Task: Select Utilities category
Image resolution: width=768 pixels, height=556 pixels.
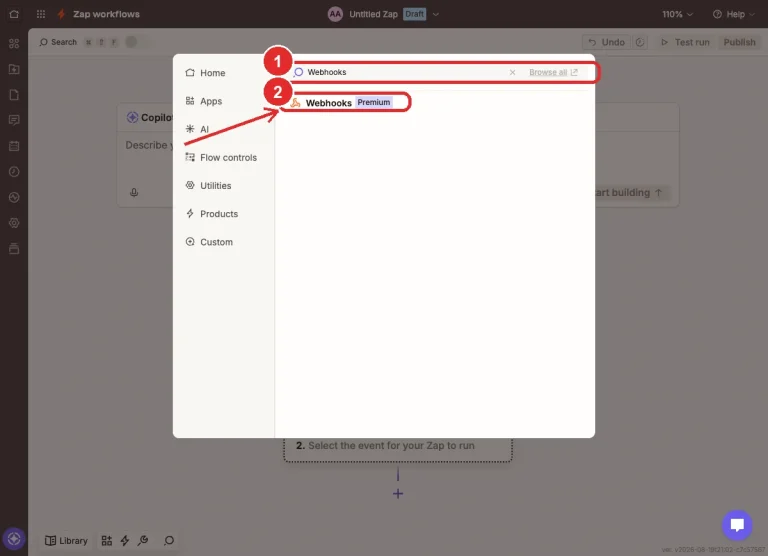Action: tap(208, 186)
